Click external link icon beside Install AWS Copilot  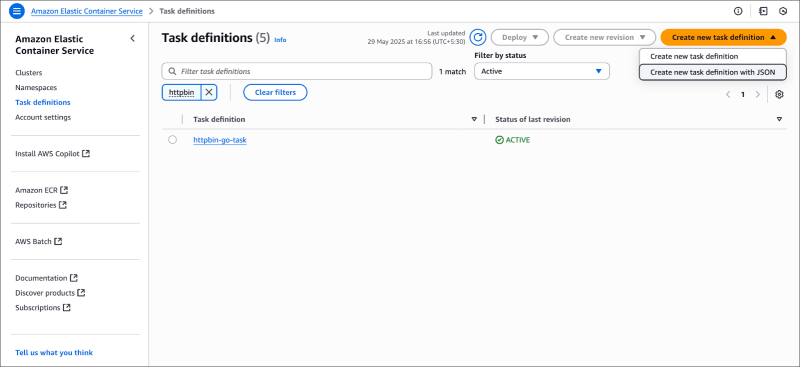click(x=86, y=153)
